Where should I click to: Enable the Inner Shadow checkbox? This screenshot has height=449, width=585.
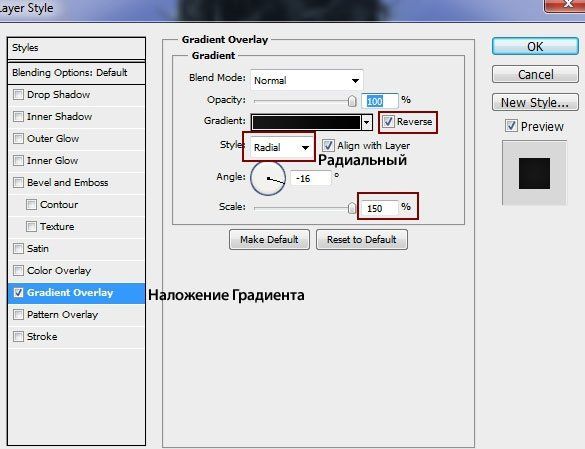(x=18, y=116)
